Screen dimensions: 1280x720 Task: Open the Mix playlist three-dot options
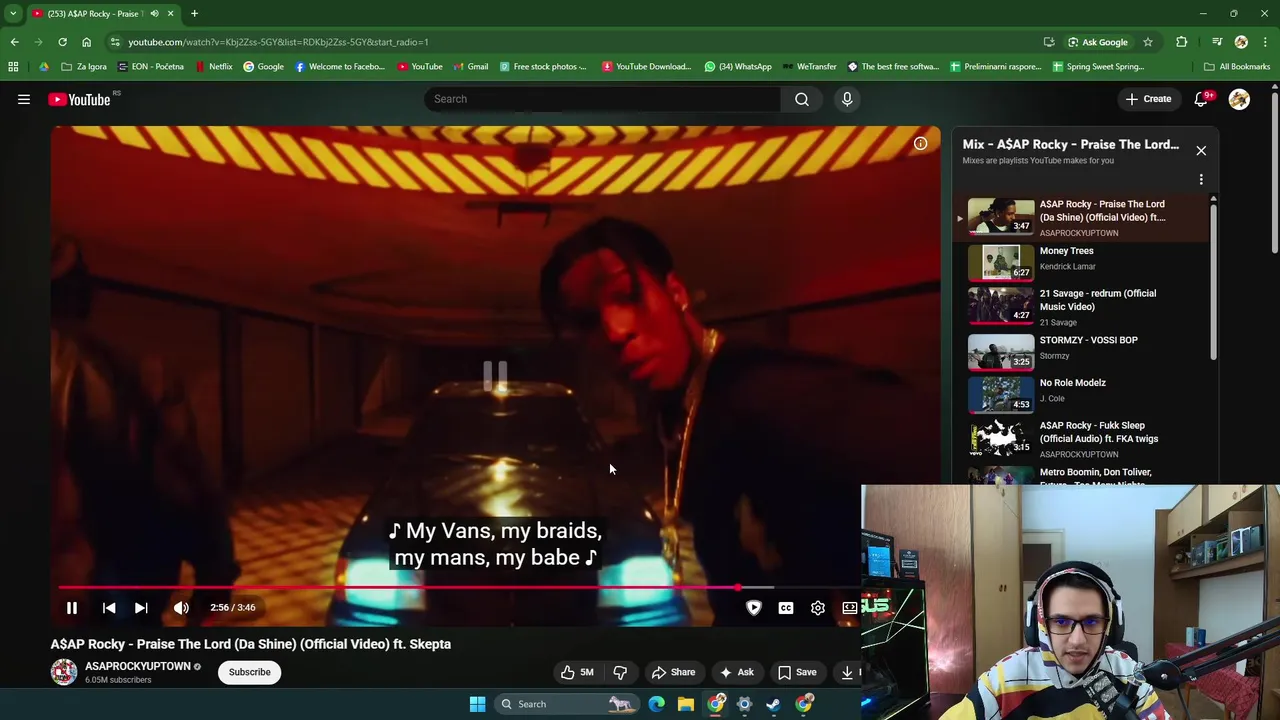coord(1201,180)
